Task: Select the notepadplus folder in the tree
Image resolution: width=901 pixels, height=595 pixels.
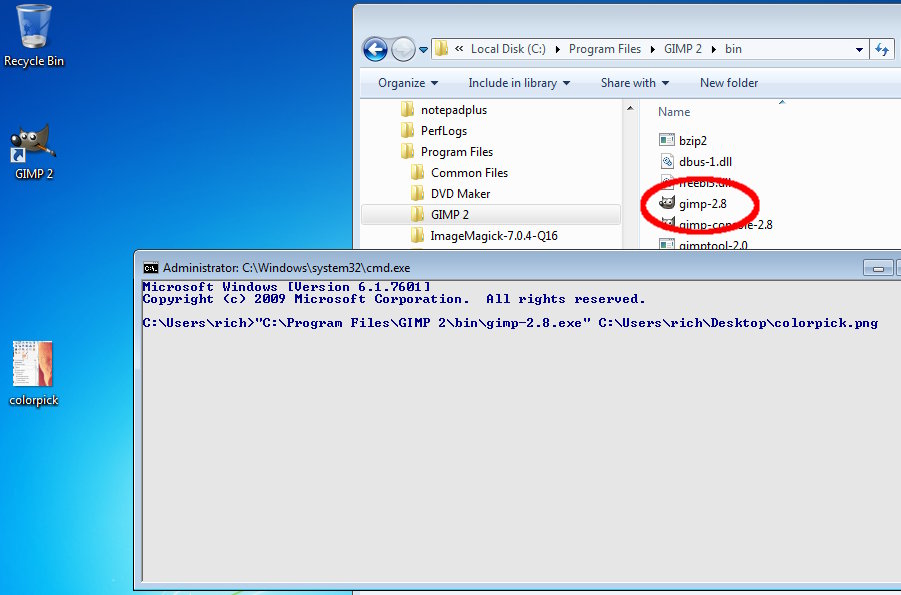Action: pyautogui.click(x=454, y=110)
